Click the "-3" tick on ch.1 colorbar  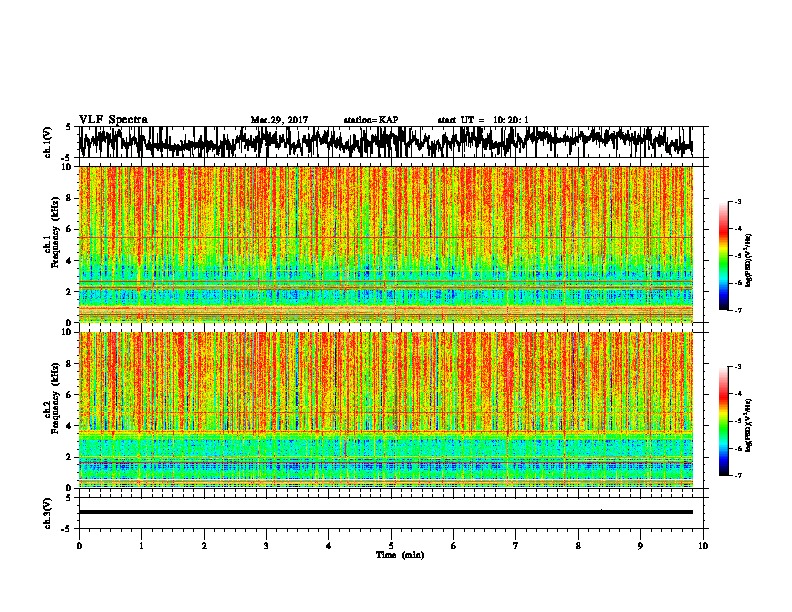click(x=737, y=202)
